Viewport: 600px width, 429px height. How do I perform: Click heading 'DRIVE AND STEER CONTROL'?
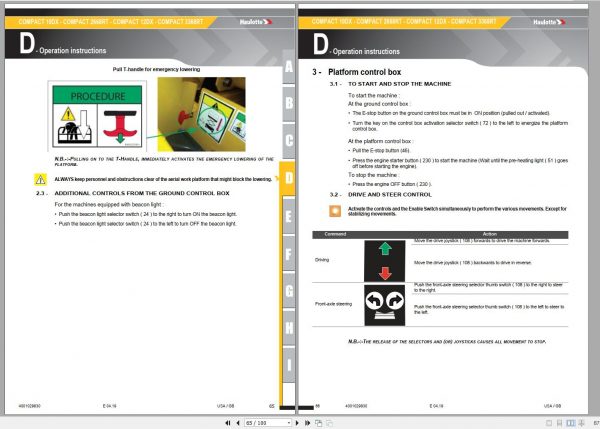tap(390, 194)
